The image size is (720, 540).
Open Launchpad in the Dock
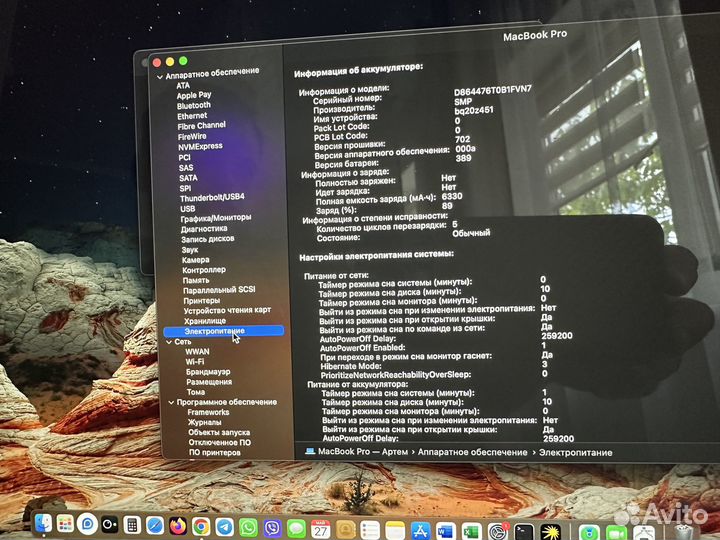65,523
